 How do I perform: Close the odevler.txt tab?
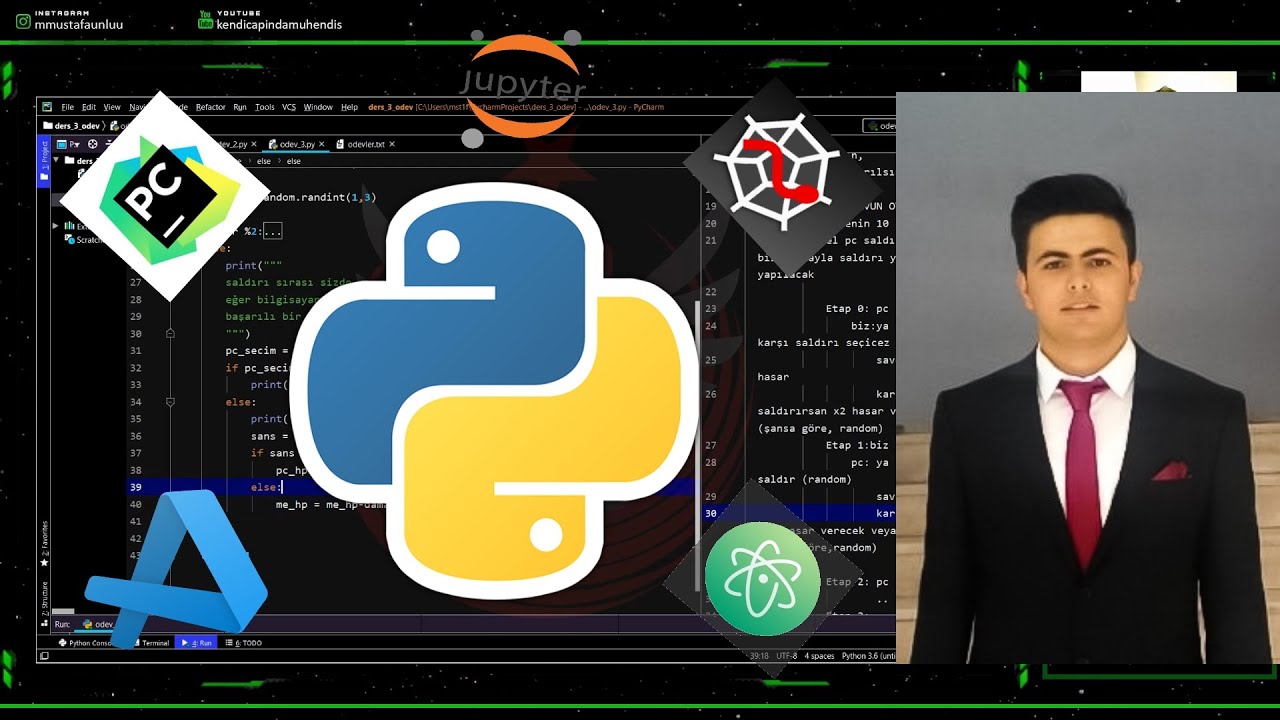392,144
